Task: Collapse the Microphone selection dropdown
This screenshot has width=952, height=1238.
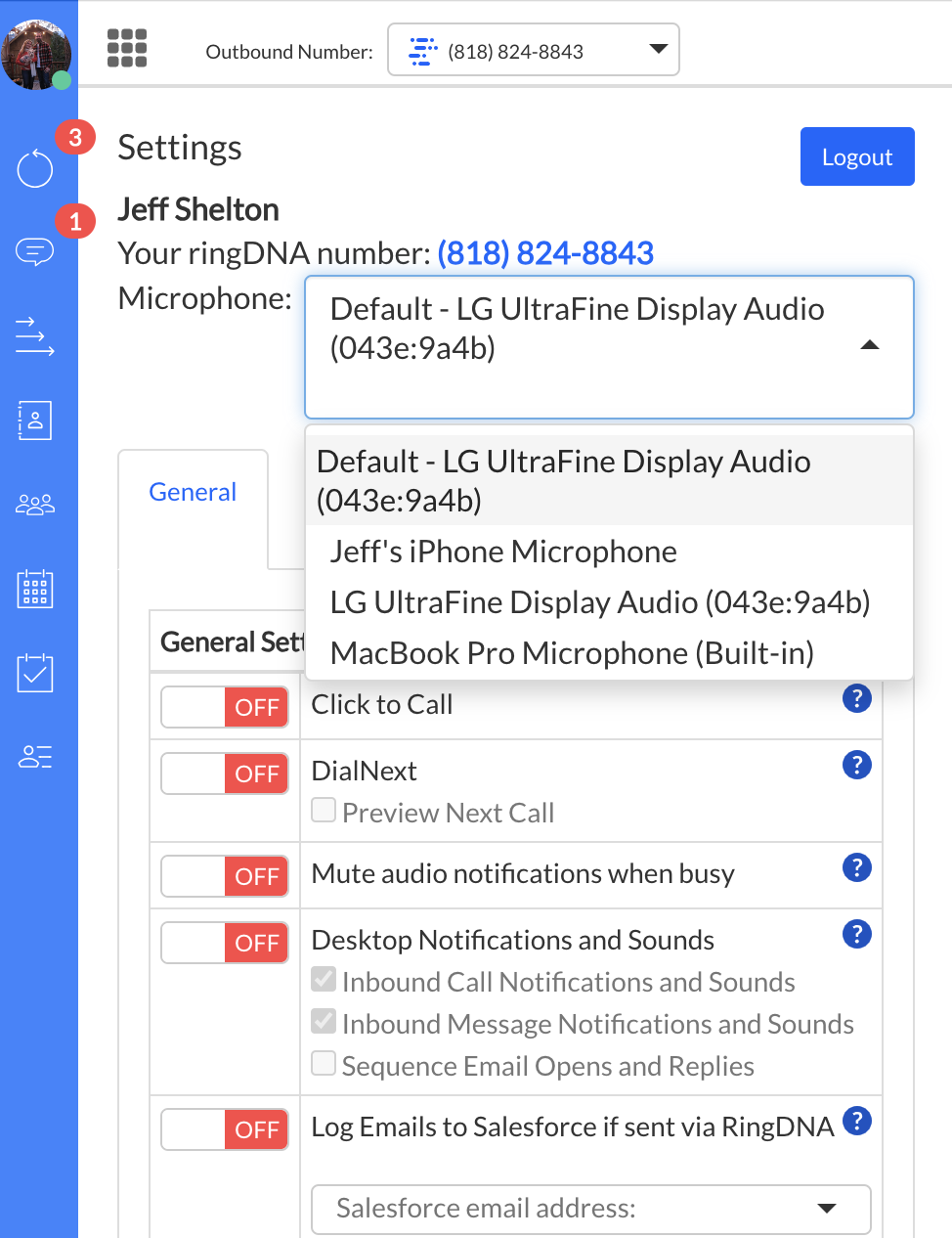Action: click(869, 345)
